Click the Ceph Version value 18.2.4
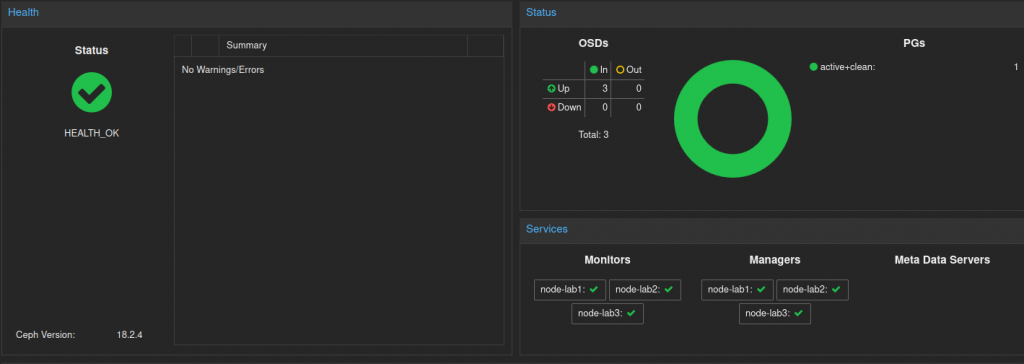The height and width of the screenshot is (364, 1024). tap(129, 335)
